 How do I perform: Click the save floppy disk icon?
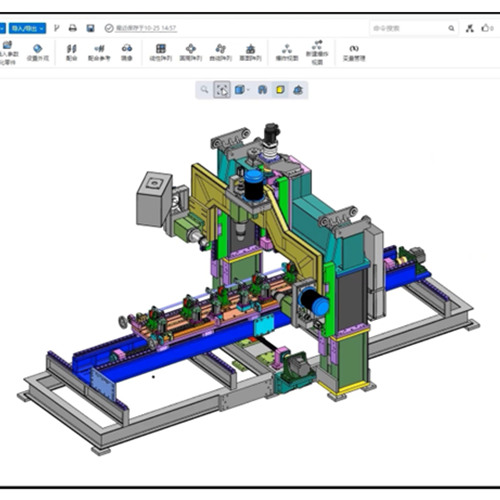(x=90, y=28)
